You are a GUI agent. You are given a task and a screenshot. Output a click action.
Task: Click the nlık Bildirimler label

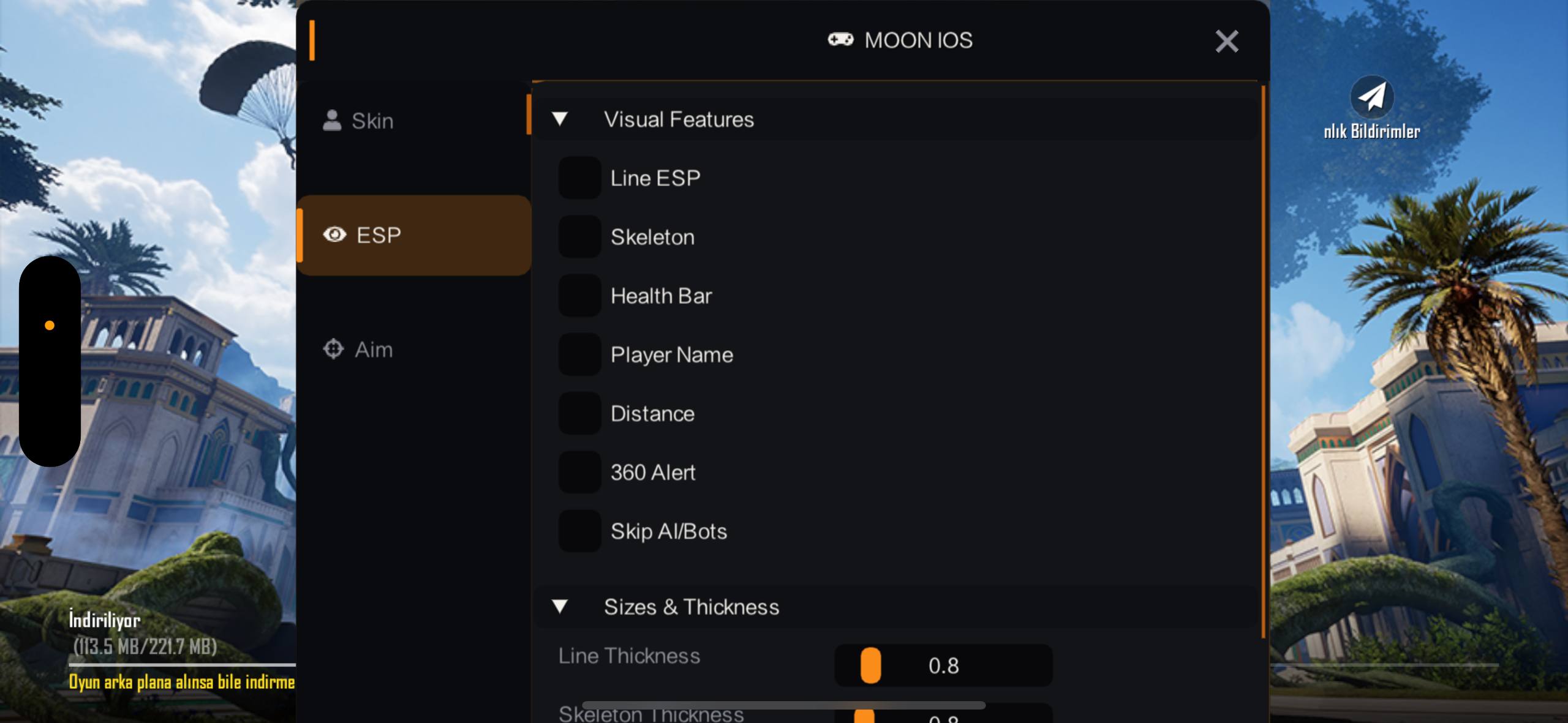pyautogui.click(x=1372, y=130)
